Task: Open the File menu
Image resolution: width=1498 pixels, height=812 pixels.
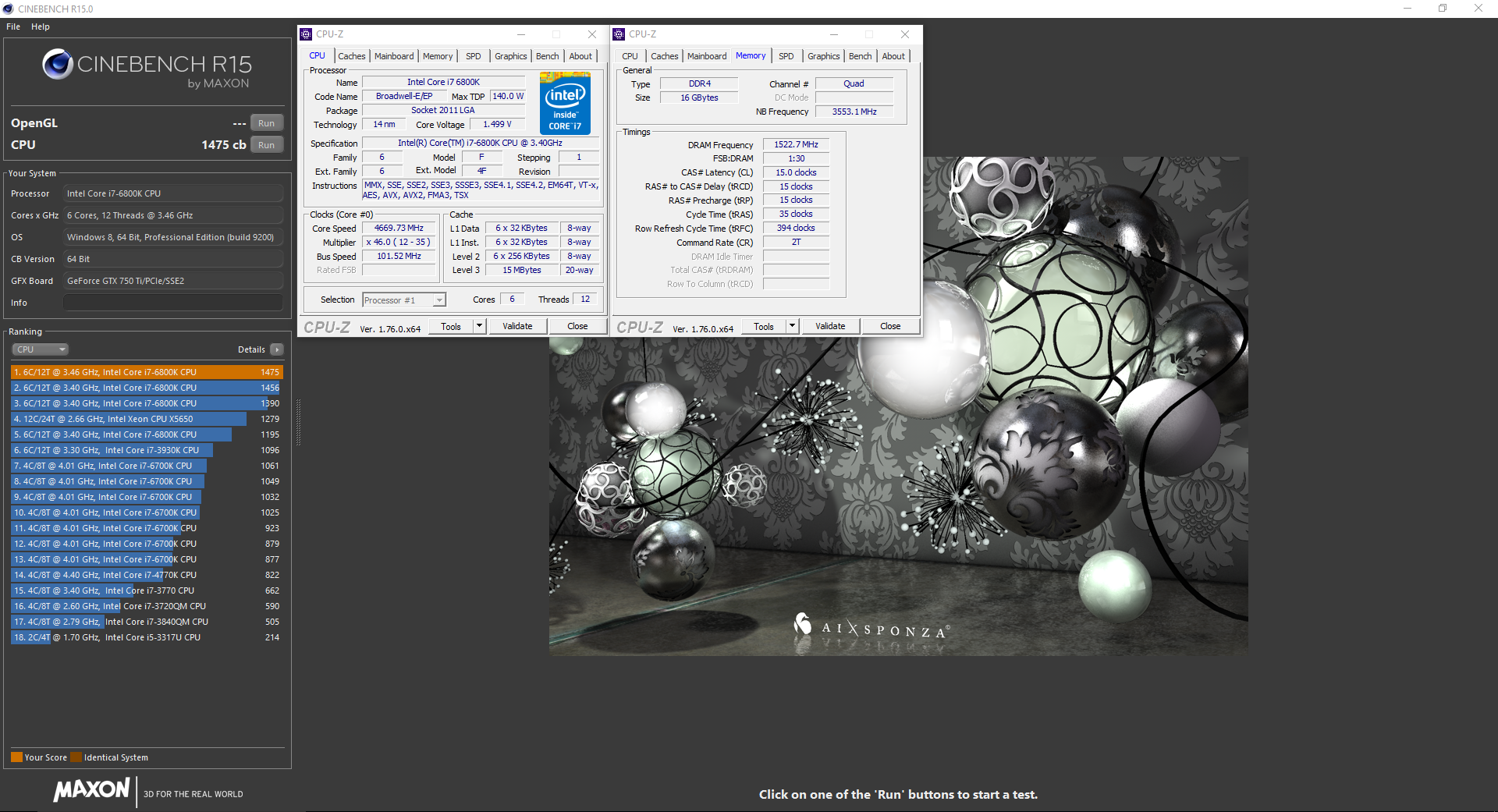Action: click(13, 27)
